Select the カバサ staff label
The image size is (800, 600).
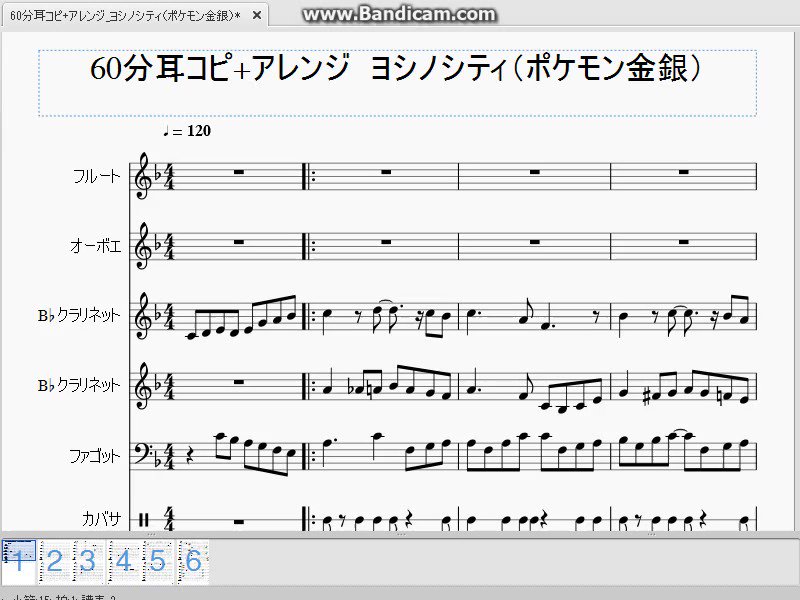(x=101, y=520)
